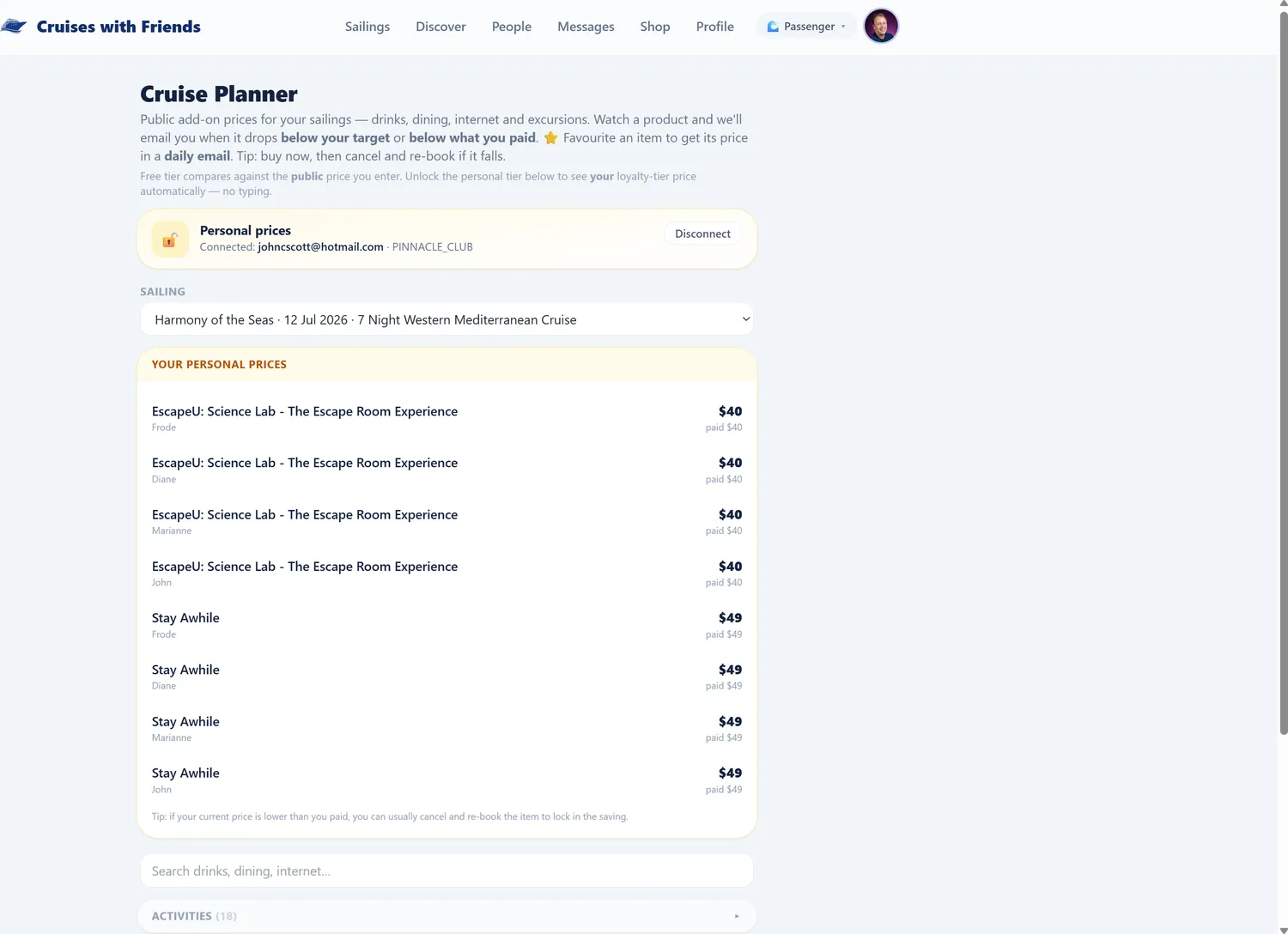Screen dimensions: 1288x934
Task: Select Stay Awhile row for Marianne
Action: (x=447, y=729)
